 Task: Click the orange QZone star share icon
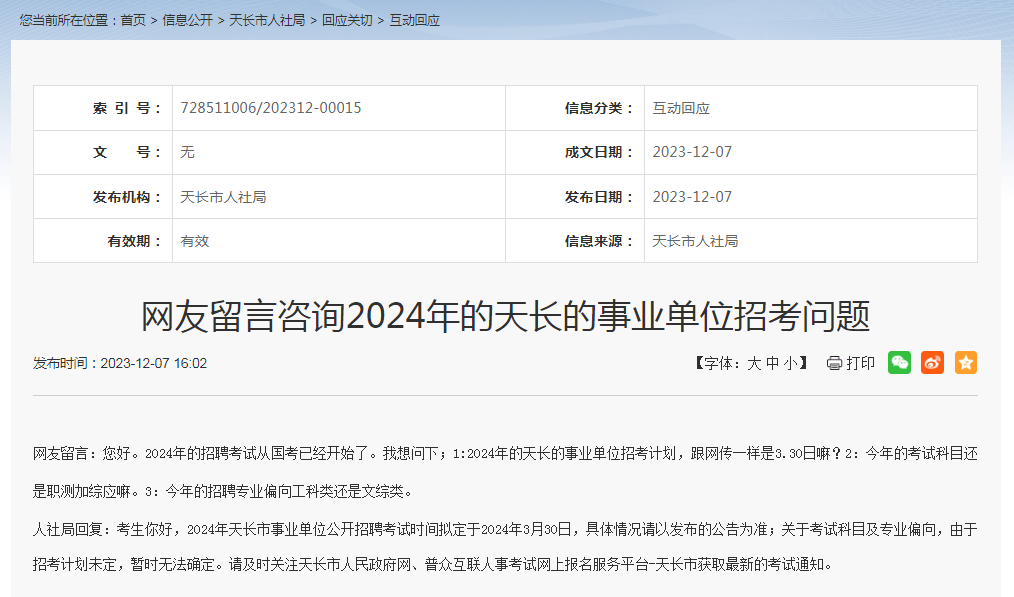point(965,363)
